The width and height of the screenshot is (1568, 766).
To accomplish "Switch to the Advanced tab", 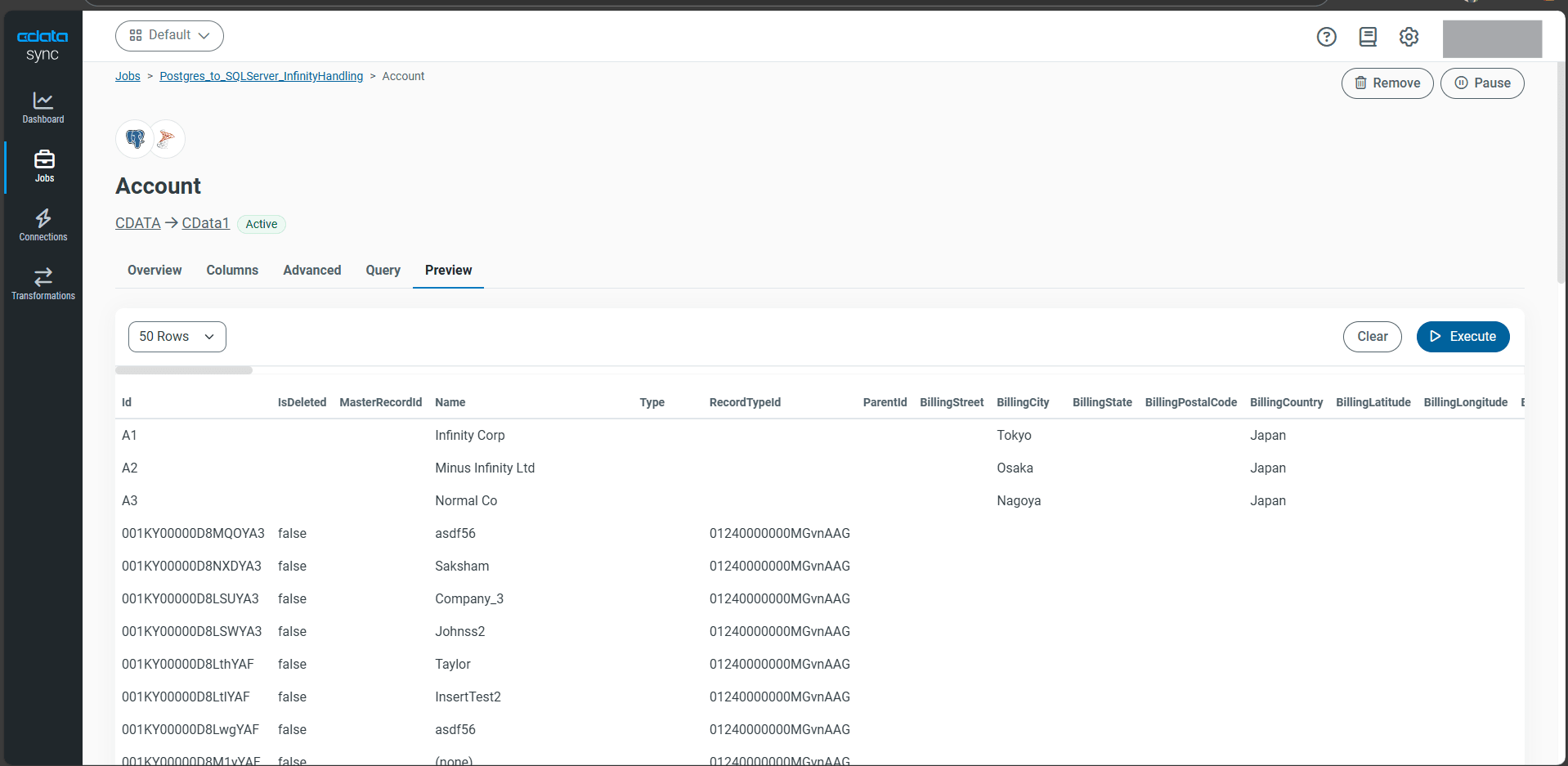I will pyautogui.click(x=311, y=271).
